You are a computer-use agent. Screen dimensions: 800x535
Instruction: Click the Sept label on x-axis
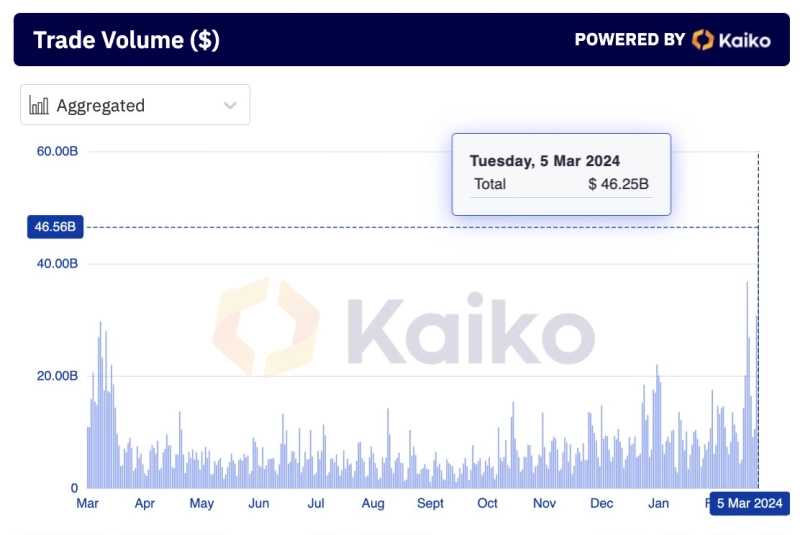pyautogui.click(x=430, y=503)
